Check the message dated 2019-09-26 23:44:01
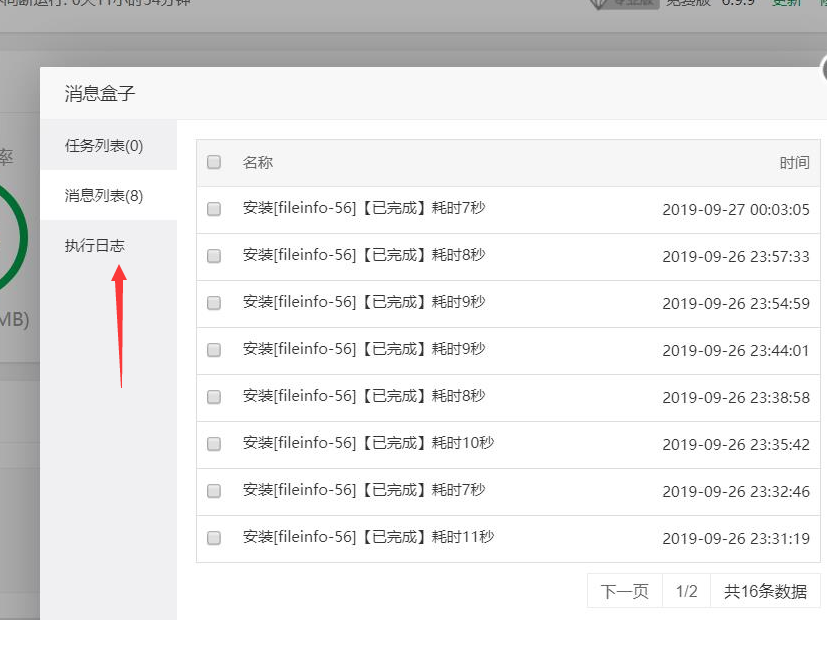The height and width of the screenshot is (654, 827). [x=214, y=350]
